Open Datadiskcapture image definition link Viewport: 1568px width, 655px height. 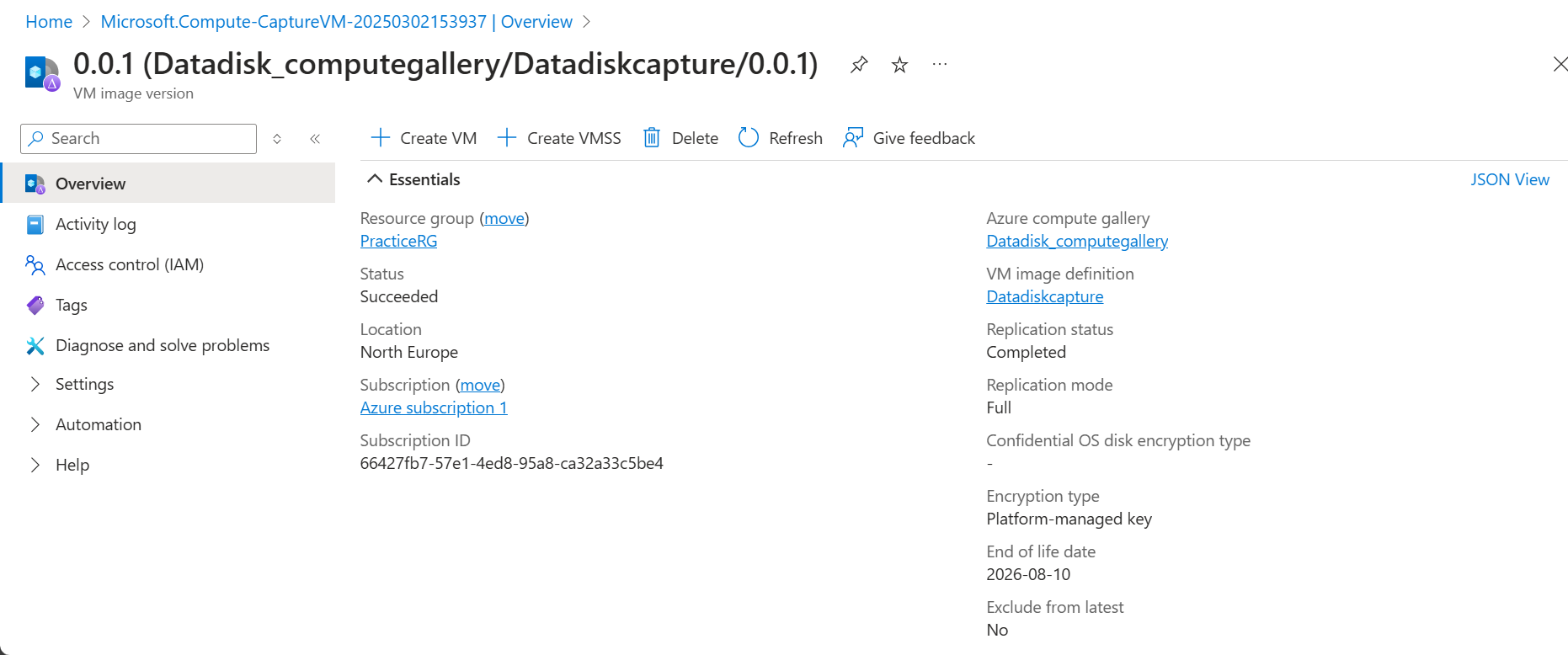[1045, 296]
